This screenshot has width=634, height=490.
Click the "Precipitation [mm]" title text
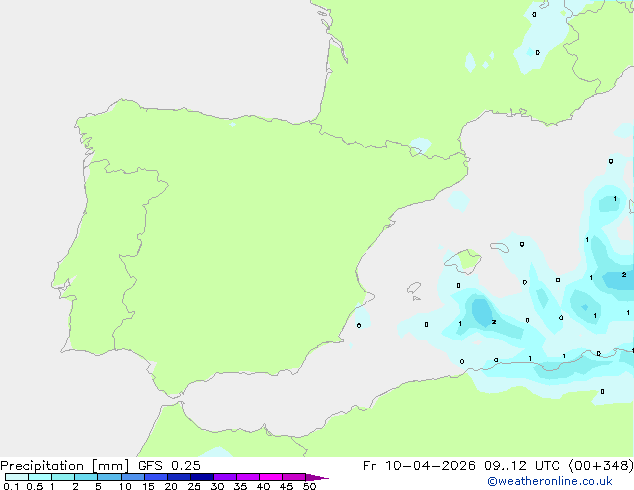point(64,466)
